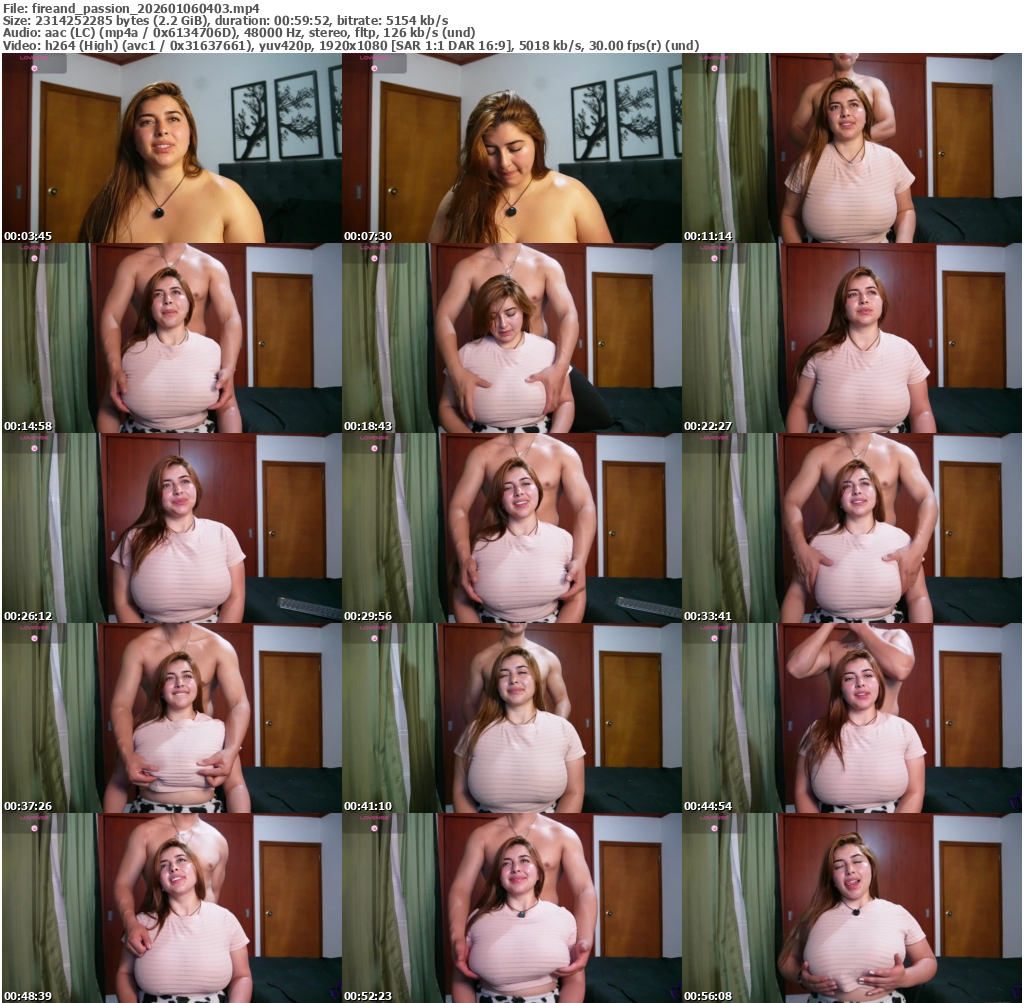Open the 00:48:39 thumbnail
Image resolution: width=1024 pixels, height=1003 pixels.
(x=171, y=908)
